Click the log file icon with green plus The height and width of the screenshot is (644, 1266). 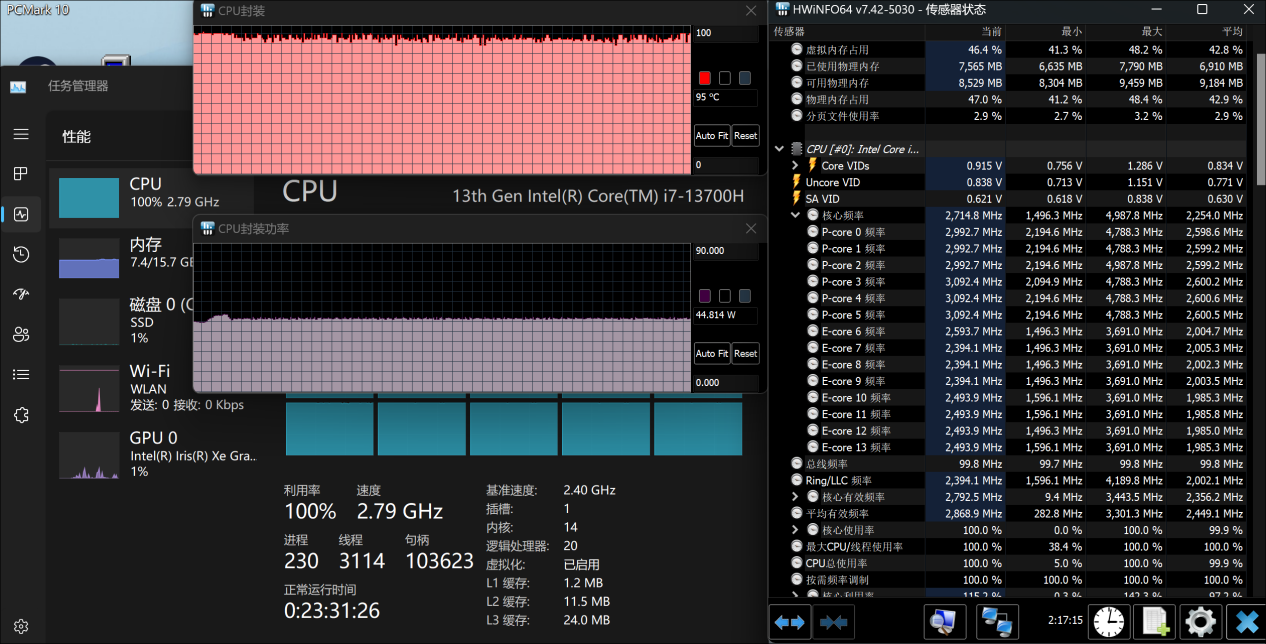coord(1156,621)
